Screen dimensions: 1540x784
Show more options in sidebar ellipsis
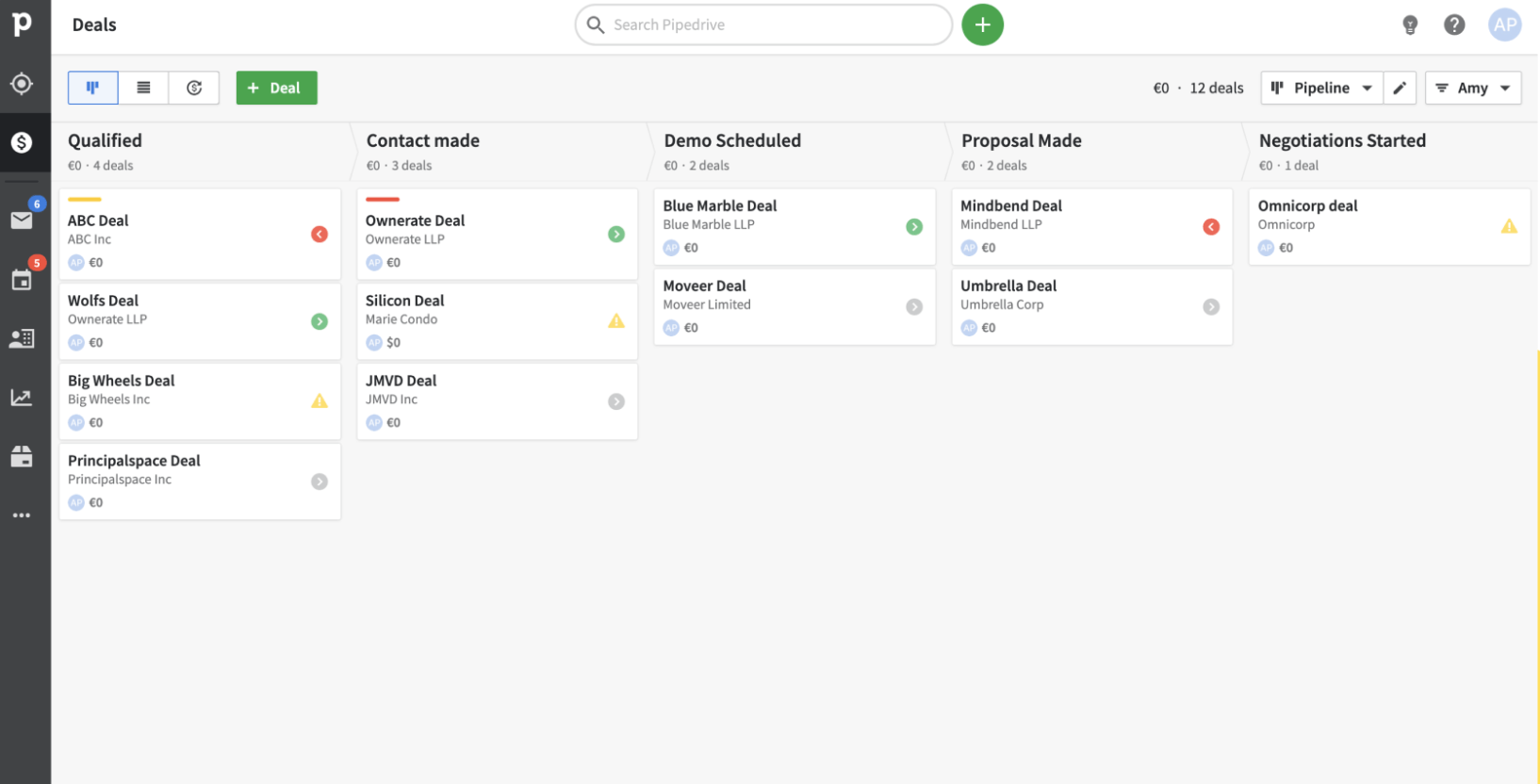click(x=22, y=515)
